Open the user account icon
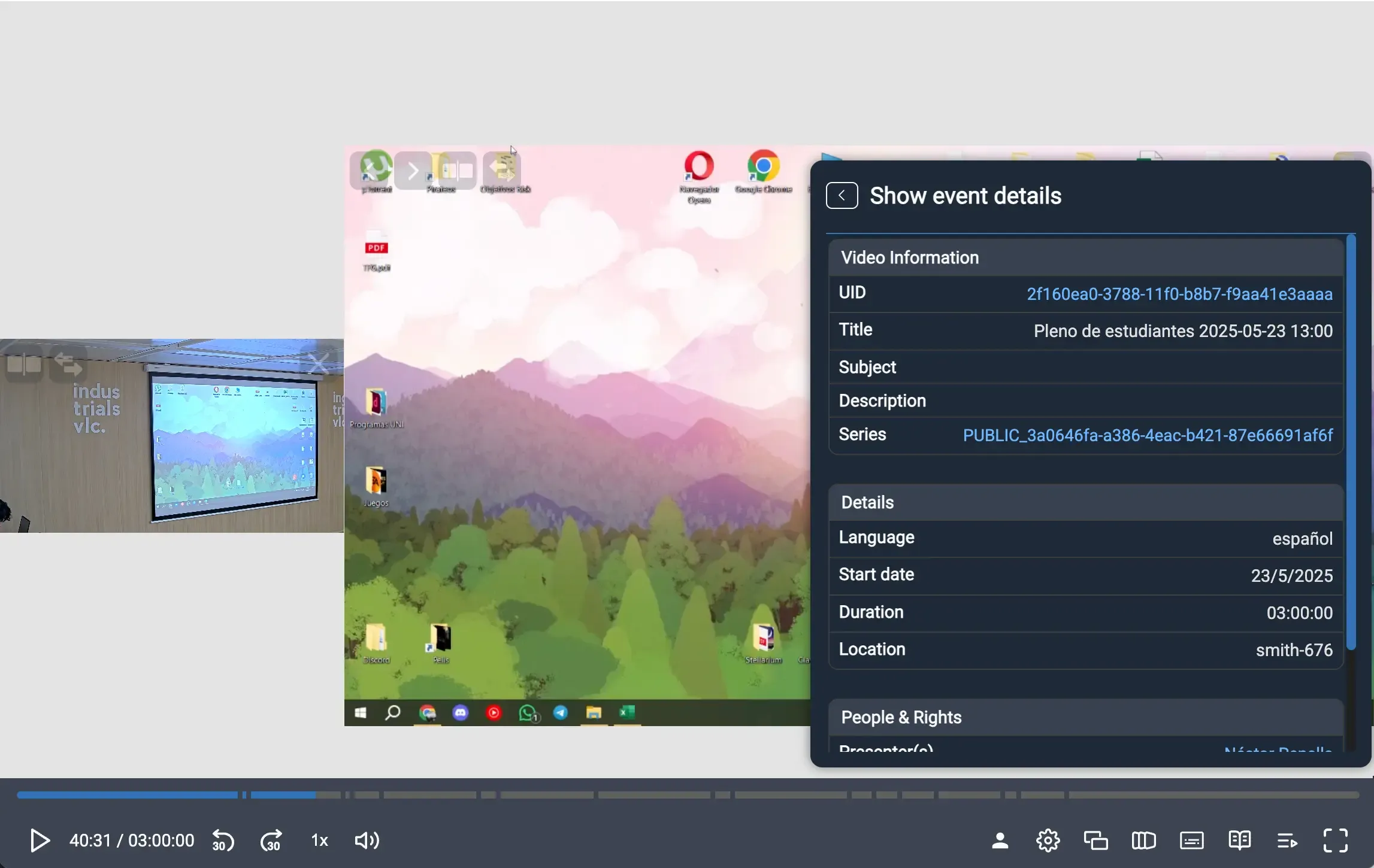This screenshot has height=868, width=1374. pyautogui.click(x=1000, y=840)
